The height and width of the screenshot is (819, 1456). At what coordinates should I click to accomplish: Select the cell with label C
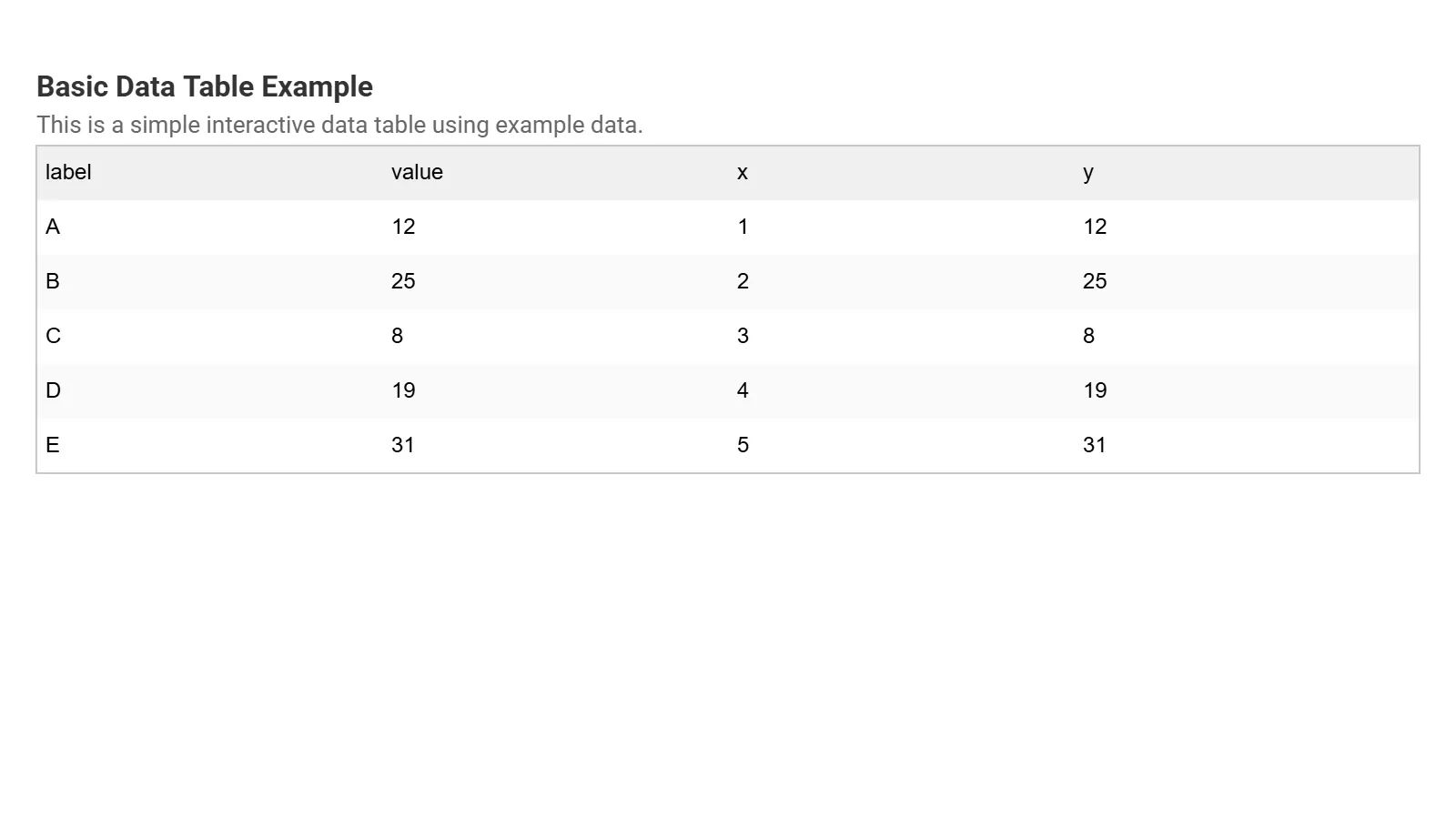(53, 337)
